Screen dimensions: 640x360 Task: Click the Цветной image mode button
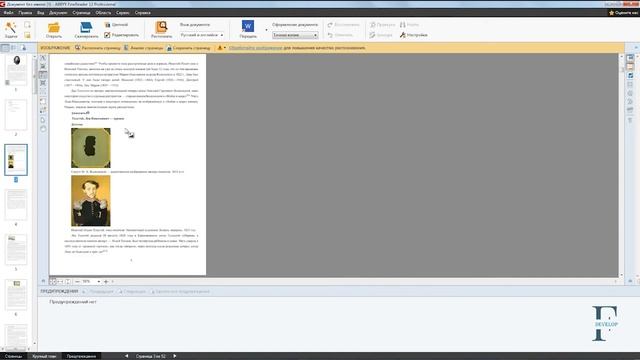[116, 25]
